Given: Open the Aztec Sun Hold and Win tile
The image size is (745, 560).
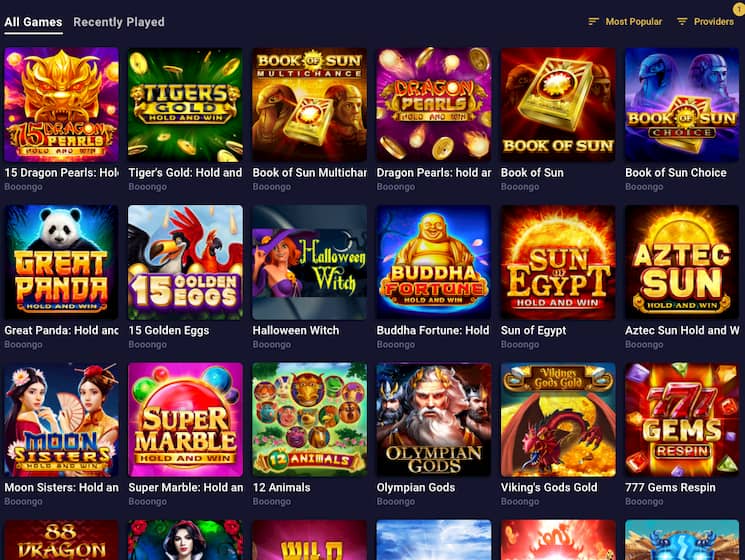Looking at the screenshot, I should (x=682, y=262).
